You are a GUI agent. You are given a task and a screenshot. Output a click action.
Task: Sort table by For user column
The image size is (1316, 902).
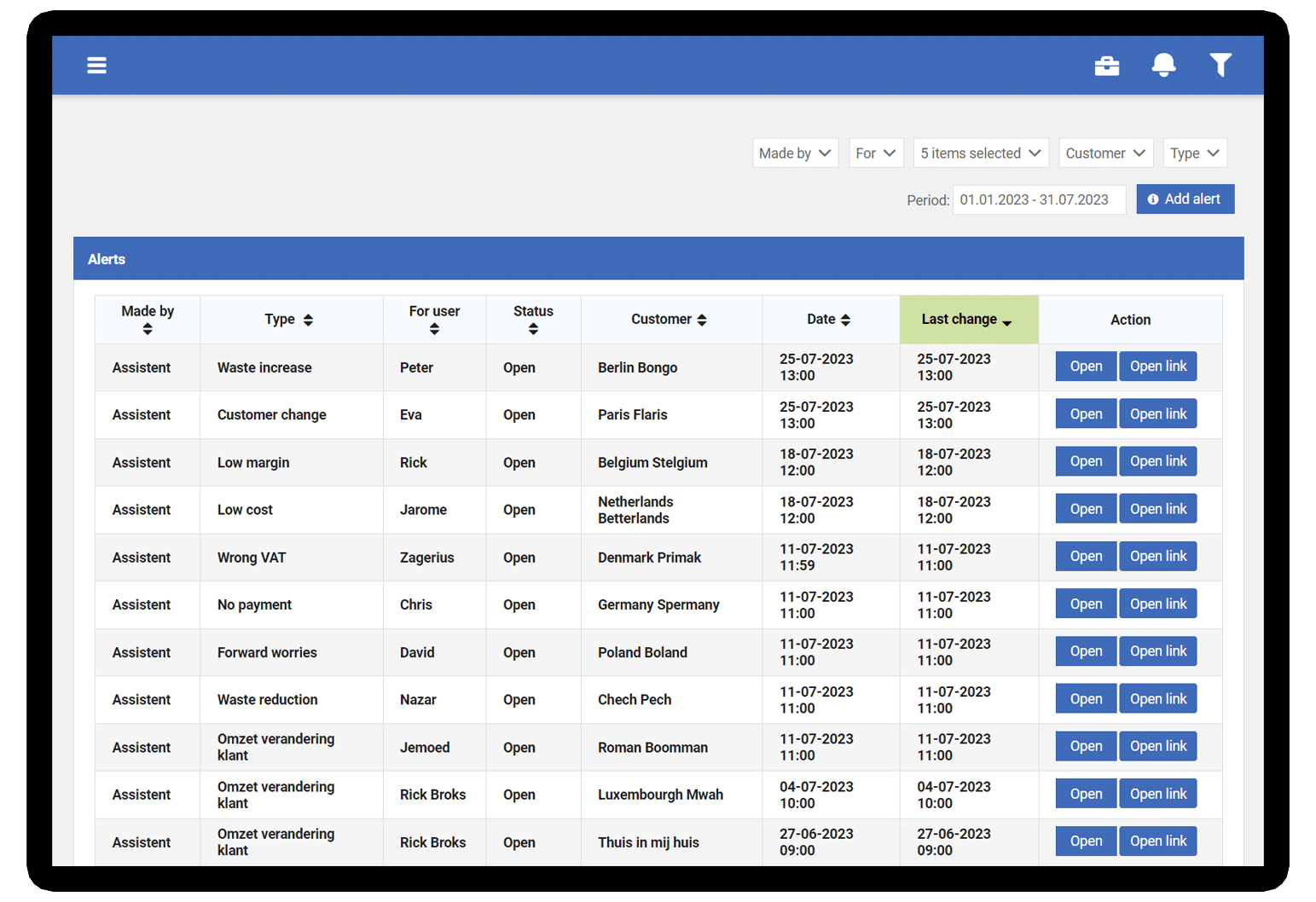click(434, 329)
